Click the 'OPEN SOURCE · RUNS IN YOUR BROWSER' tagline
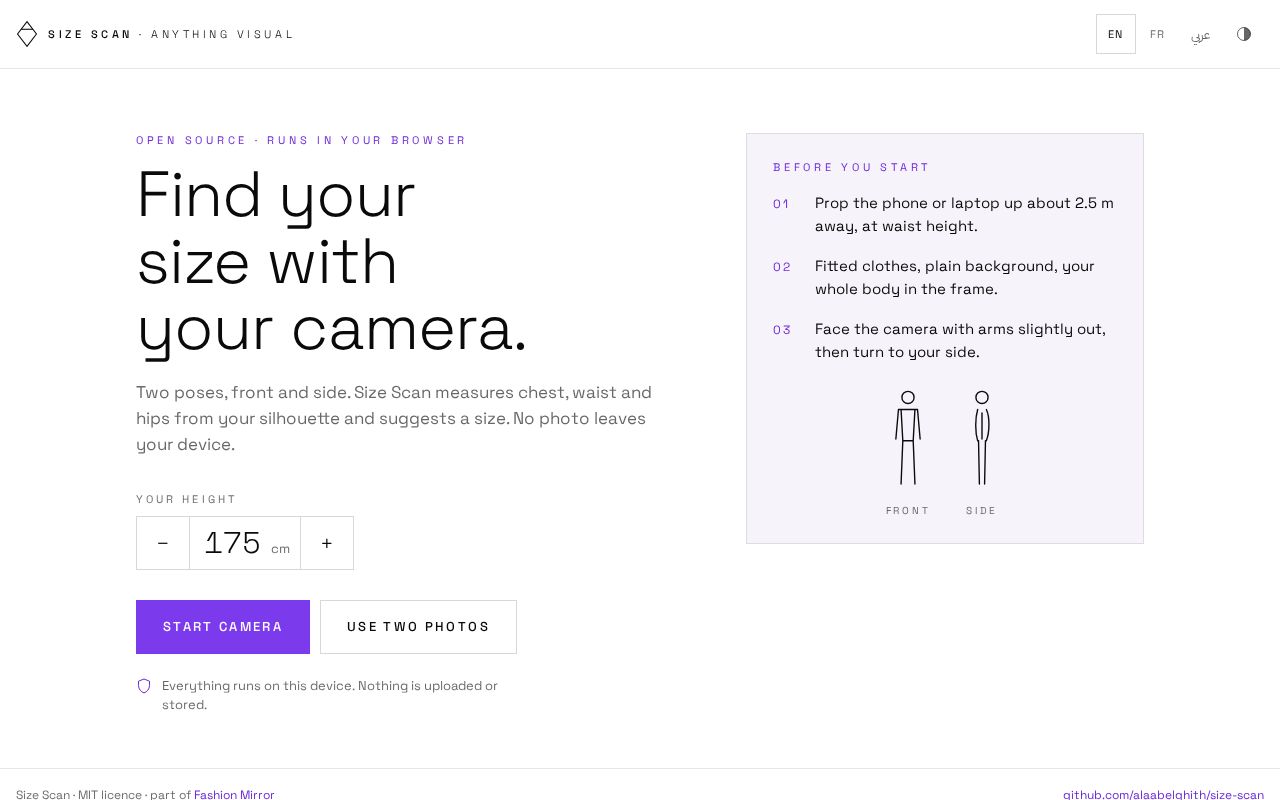1280x800 pixels. click(x=301, y=140)
